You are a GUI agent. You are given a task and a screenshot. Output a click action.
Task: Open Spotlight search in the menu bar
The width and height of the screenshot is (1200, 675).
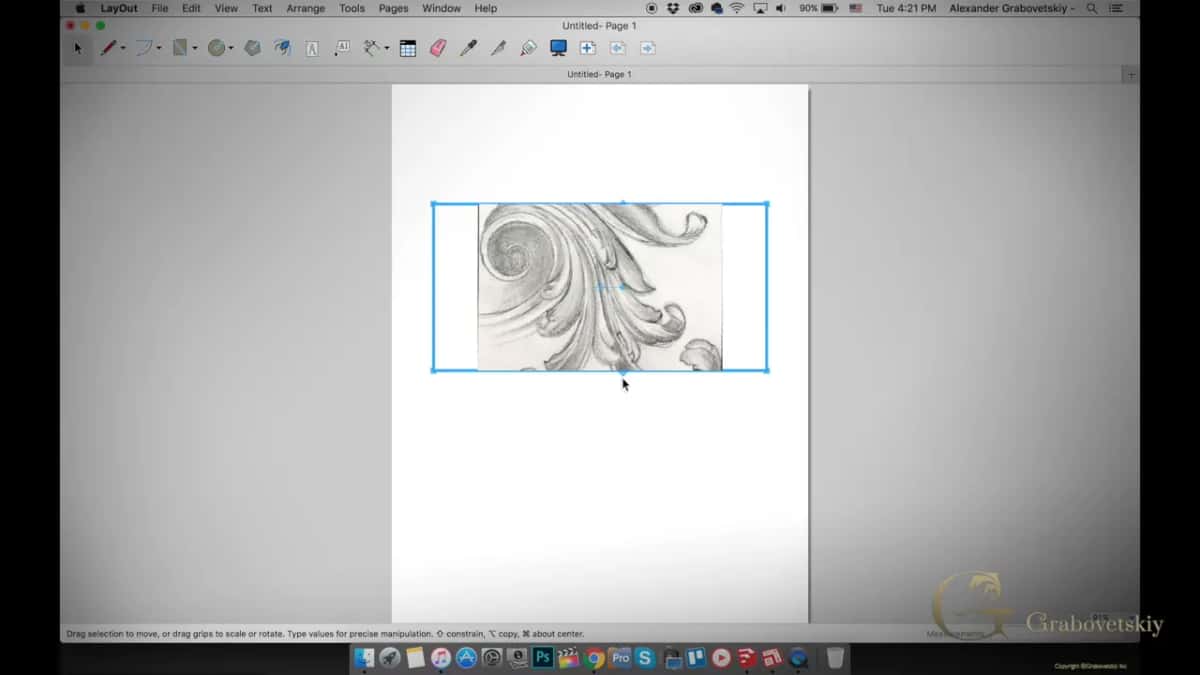1092,8
